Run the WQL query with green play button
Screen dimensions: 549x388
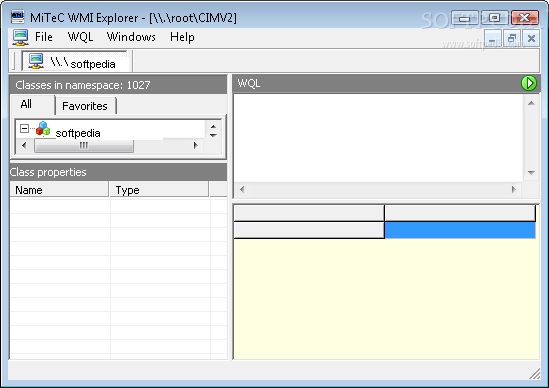point(529,83)
